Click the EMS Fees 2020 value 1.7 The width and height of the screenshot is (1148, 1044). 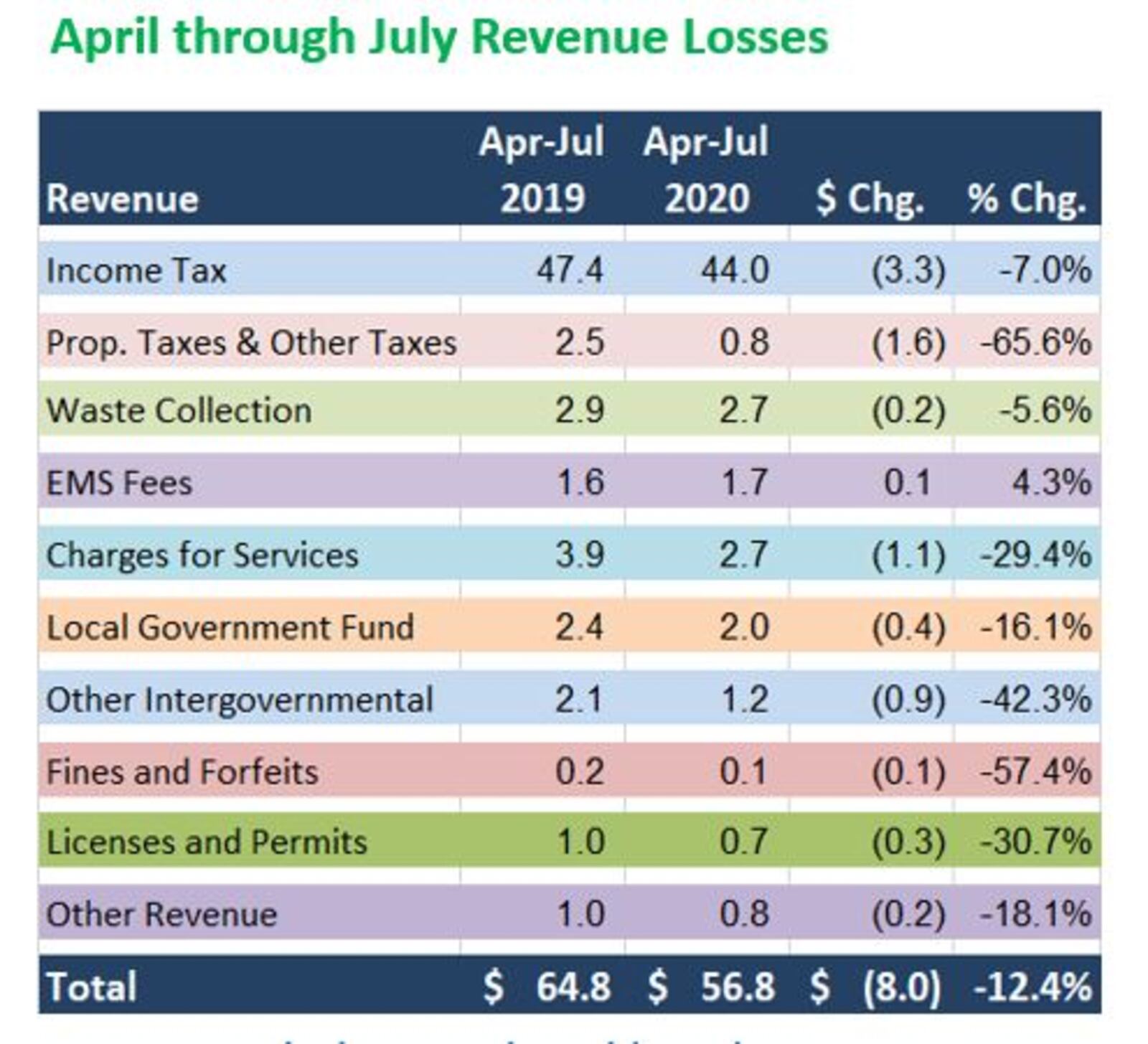click(x=745, y=481)
